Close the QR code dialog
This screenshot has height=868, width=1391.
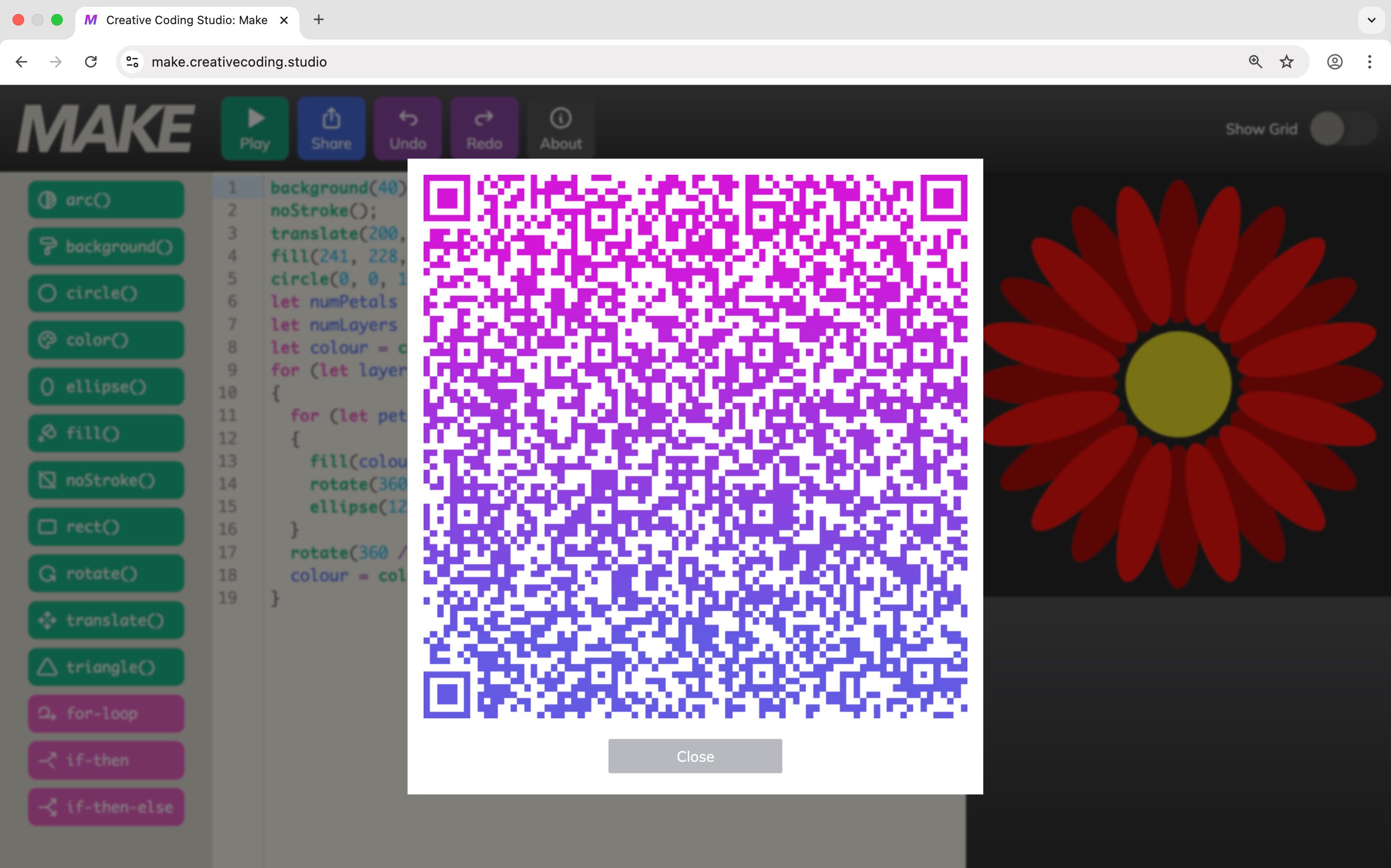[695, 756]
